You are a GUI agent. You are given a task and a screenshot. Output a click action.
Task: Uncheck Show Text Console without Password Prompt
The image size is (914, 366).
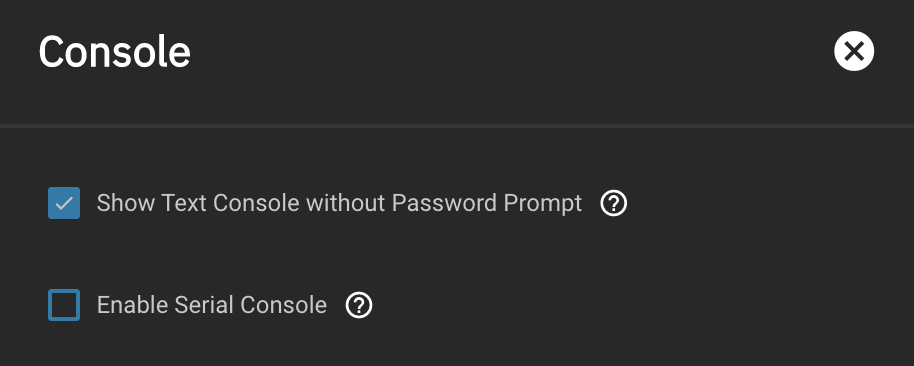pyautogui.click(x=64, y=203)
